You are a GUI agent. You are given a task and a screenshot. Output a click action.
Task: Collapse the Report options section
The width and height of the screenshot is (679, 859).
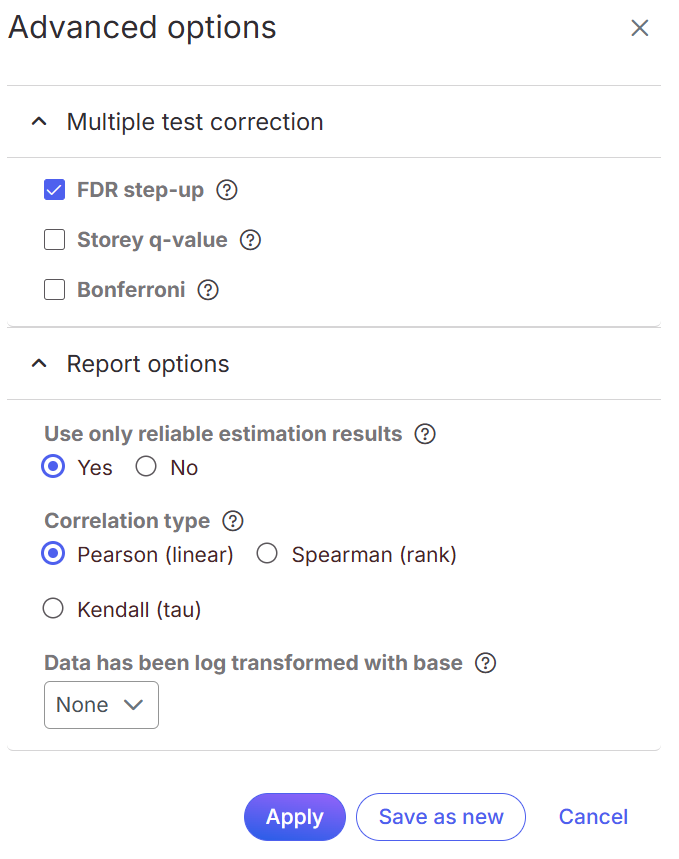pyautogui.click(x=39, y=364)
